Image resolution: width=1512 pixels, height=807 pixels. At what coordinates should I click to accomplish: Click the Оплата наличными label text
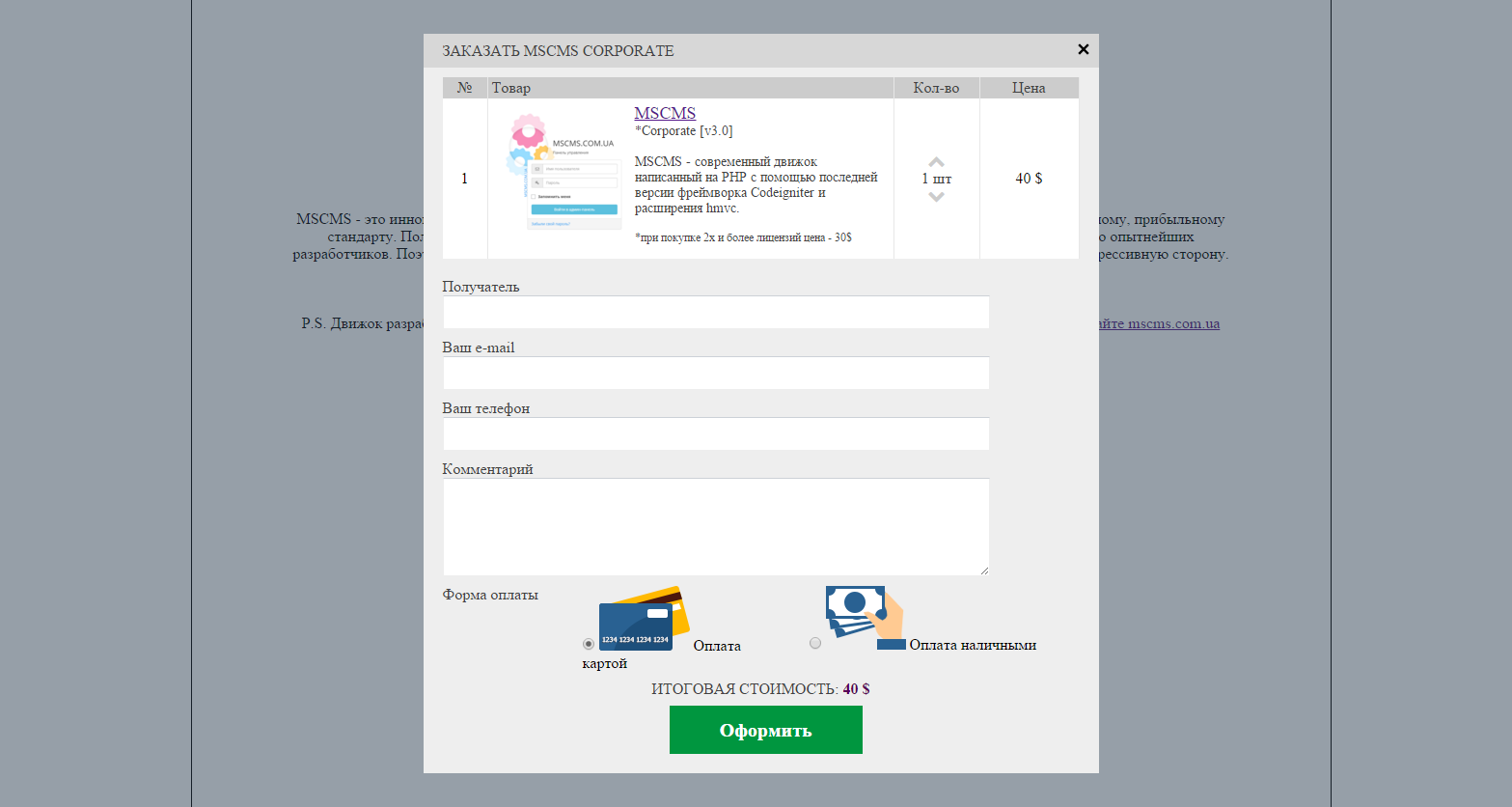tap(973, 645)
